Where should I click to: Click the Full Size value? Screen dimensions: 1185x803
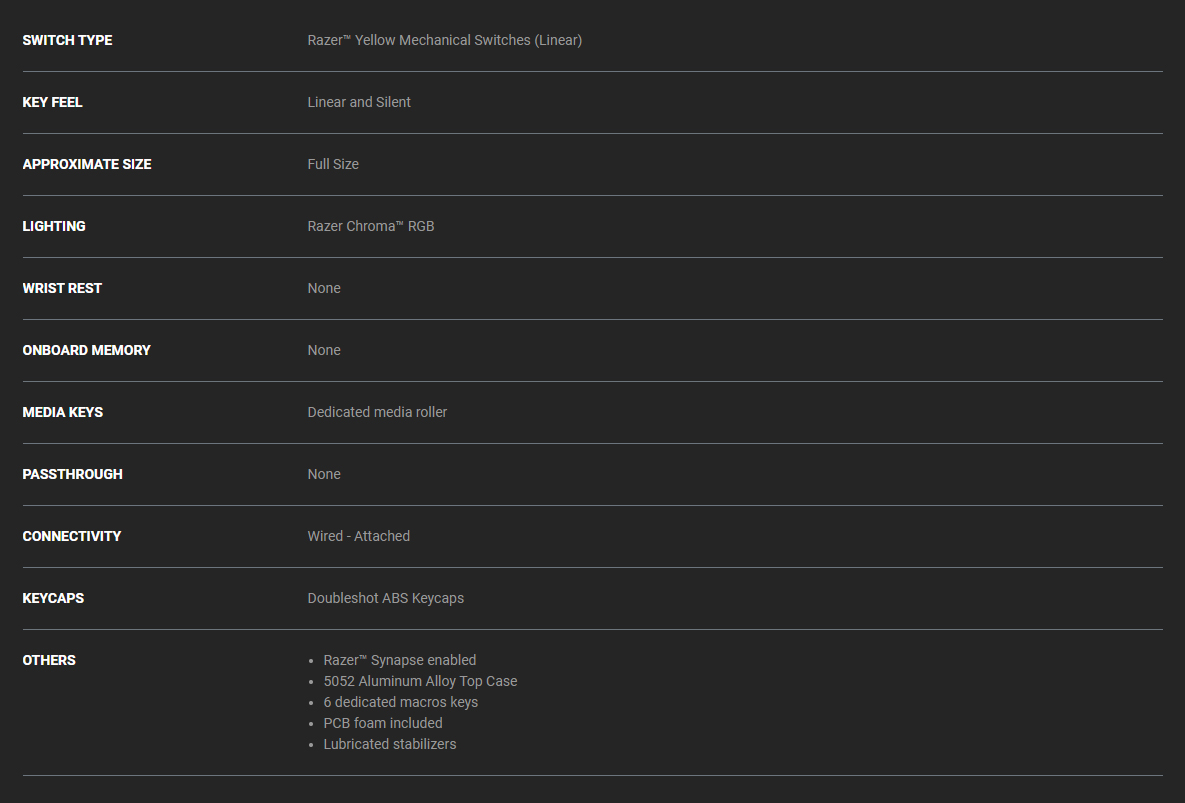click(333, 164)
